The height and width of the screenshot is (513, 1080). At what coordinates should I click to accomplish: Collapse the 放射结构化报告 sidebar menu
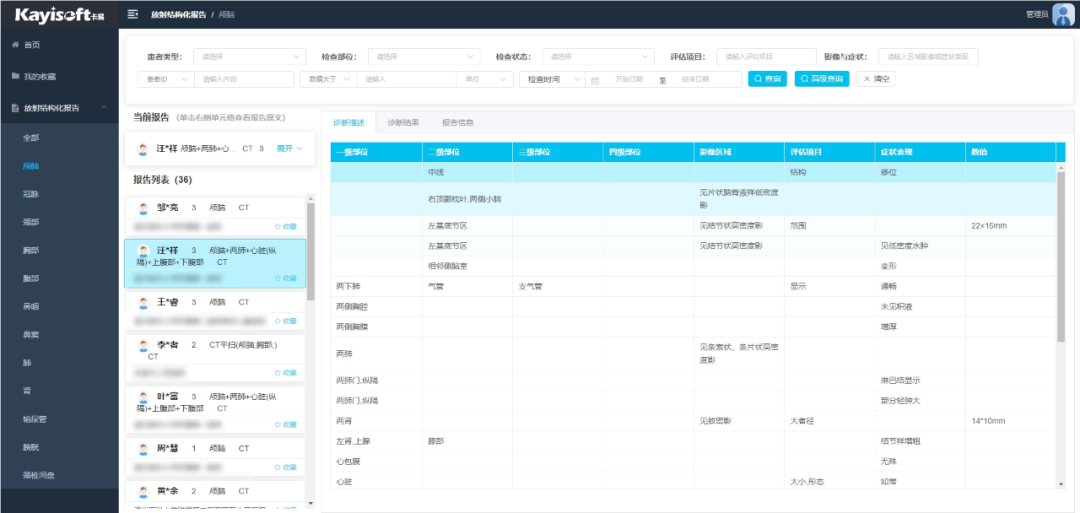[104, 107]
